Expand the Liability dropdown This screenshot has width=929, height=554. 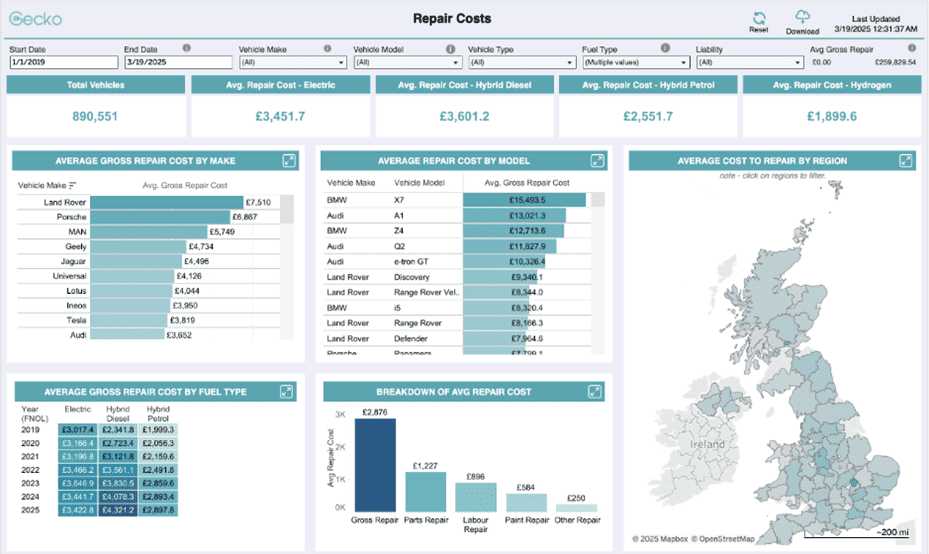click(750, 62)
